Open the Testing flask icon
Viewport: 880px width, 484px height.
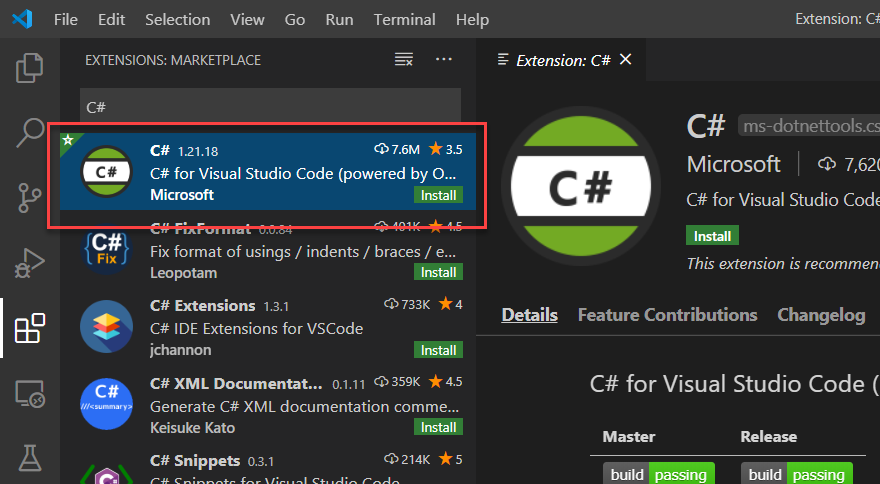tap(30, 458)
